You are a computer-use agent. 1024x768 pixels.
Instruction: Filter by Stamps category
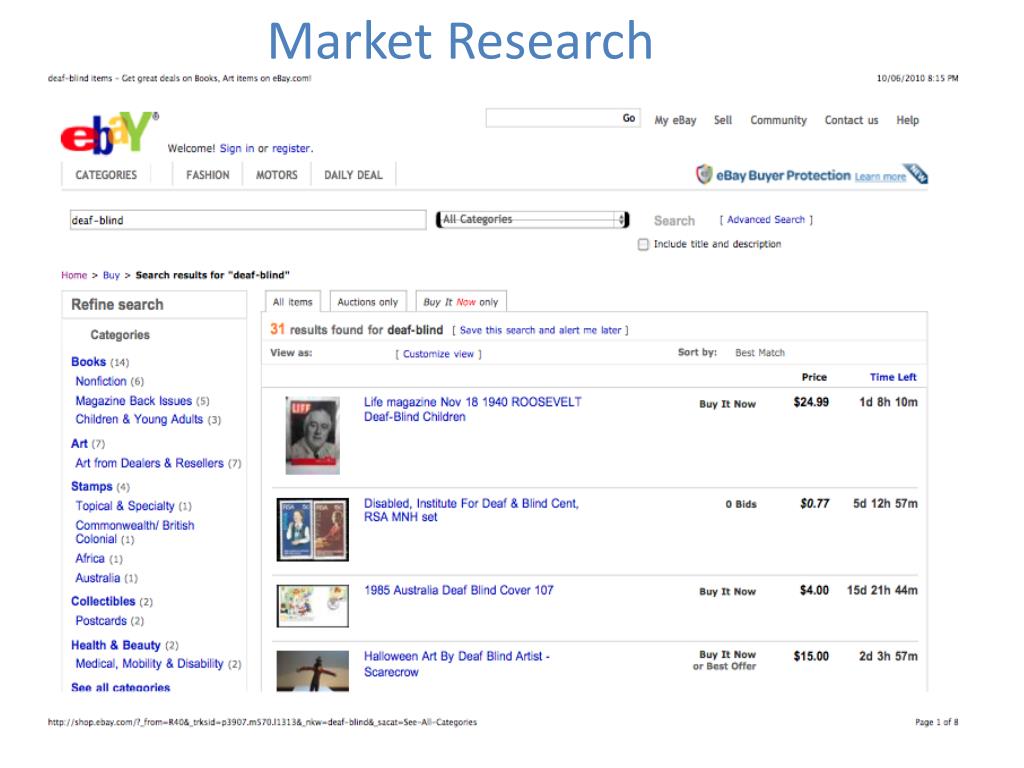click(91, 487)
